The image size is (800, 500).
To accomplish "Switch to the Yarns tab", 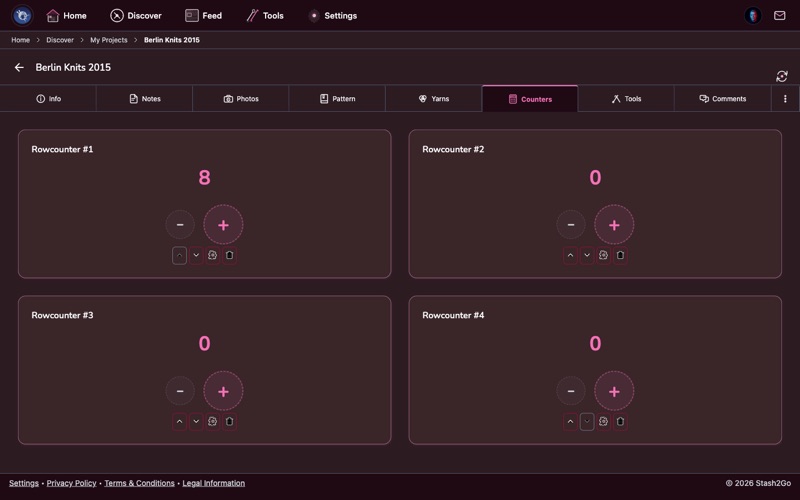I will click(x=434, y=98).
